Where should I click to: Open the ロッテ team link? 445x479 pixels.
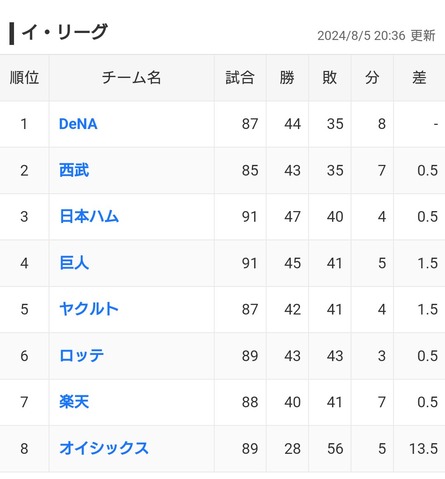82,355
